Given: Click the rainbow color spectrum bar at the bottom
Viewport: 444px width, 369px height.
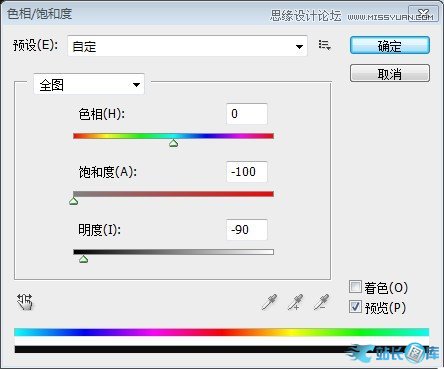Looking at the screenshot, I should 222,332.
